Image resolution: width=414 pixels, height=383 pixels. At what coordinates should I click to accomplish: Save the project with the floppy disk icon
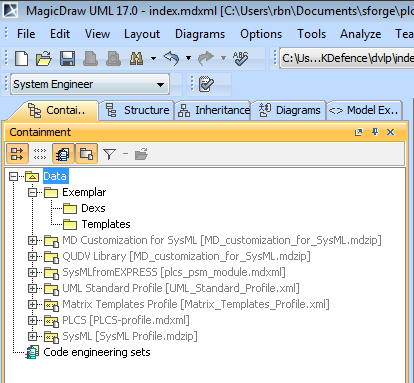[67, 58]
